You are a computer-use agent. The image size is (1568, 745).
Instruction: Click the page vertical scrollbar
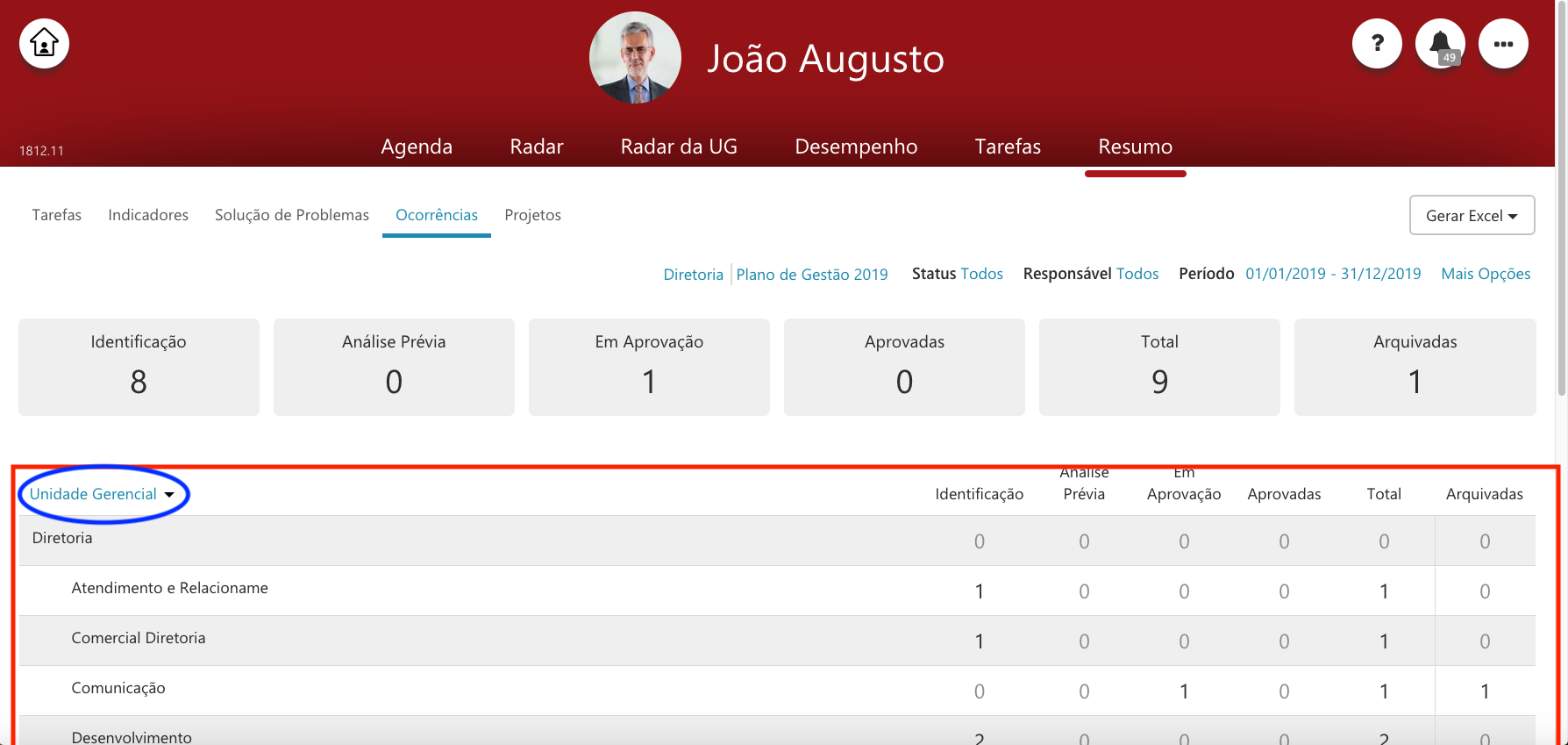1561,197
